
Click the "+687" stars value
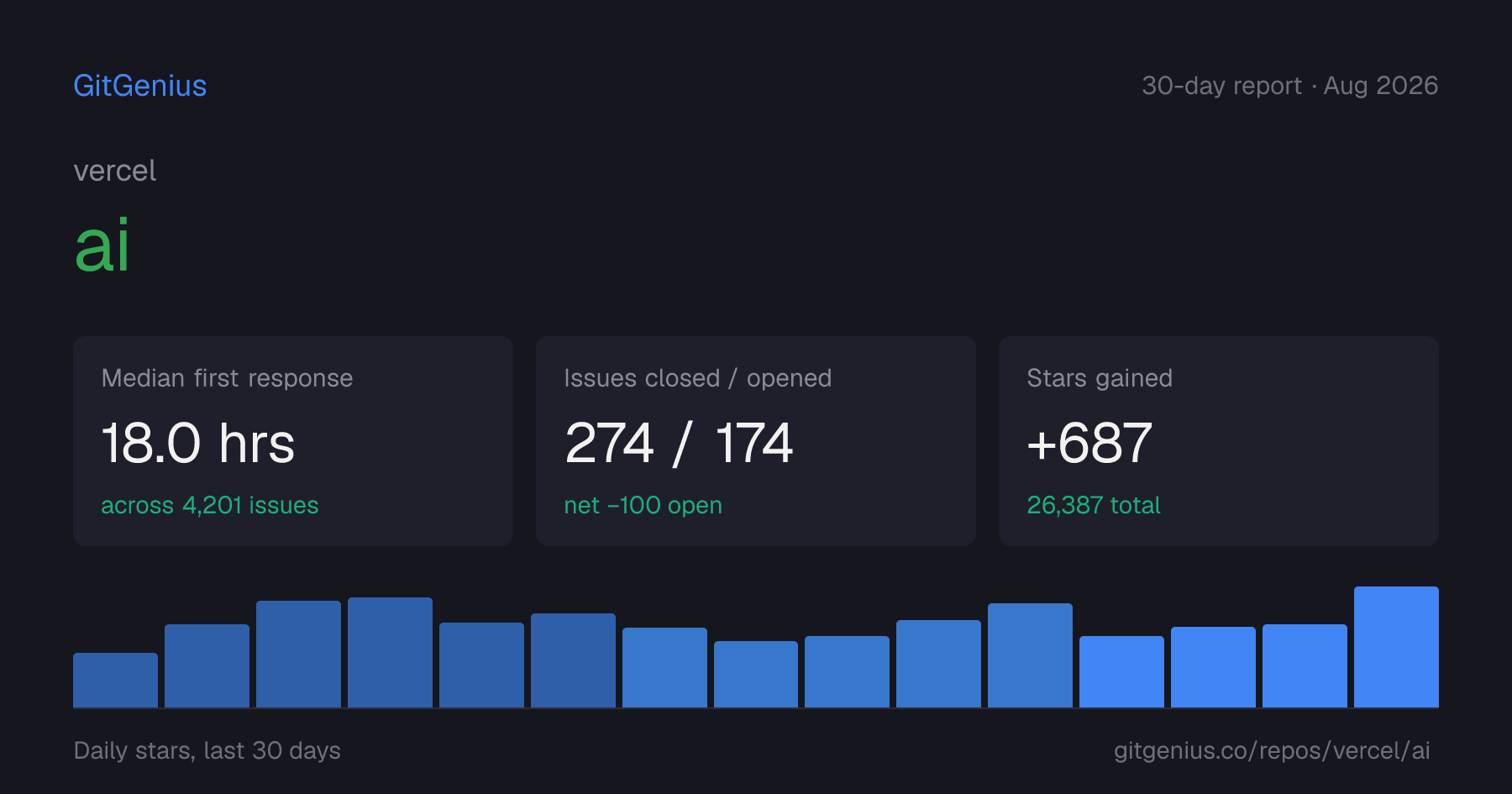1089,443
